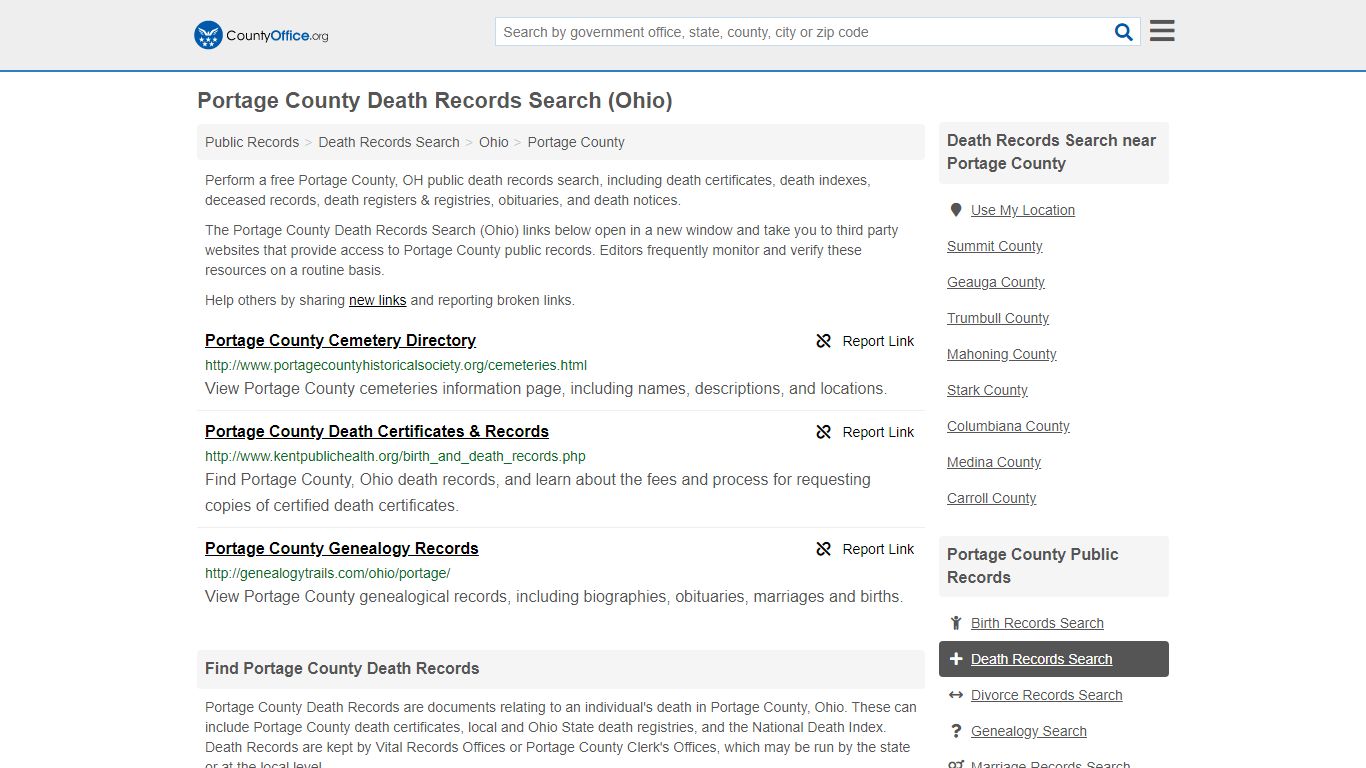Open Summit County death records
1366x768 pixels.
(x=995, y=246)
